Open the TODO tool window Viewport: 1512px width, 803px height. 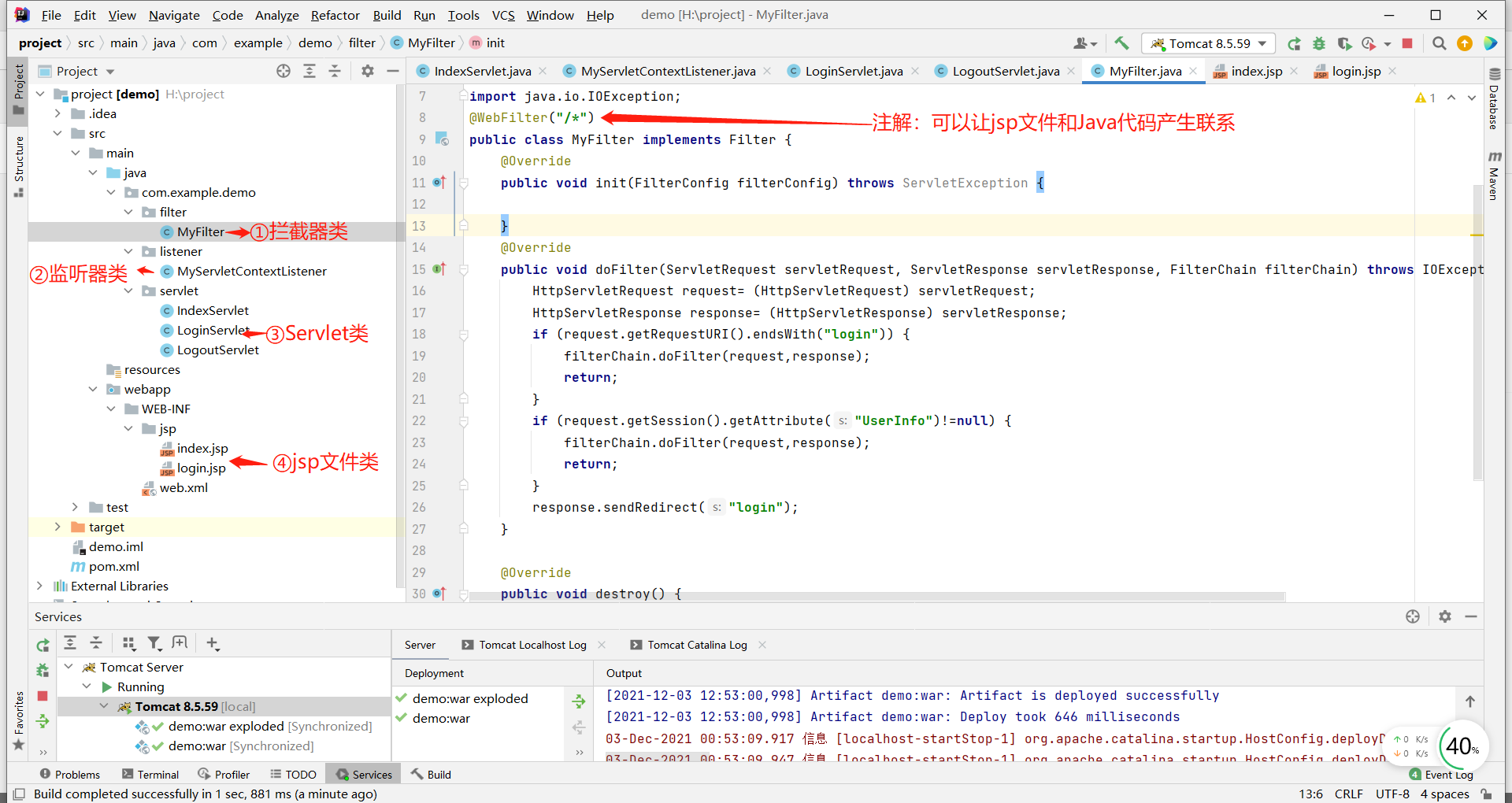click(x=293, y=774)
